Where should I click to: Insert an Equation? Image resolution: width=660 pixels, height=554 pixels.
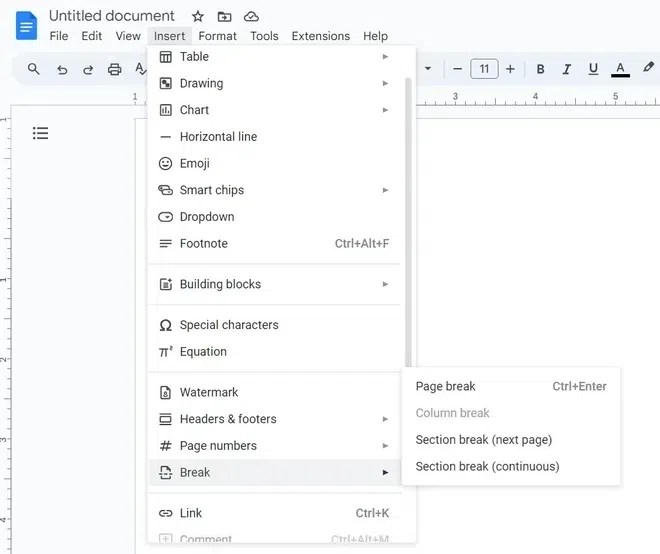coord(274,352)
